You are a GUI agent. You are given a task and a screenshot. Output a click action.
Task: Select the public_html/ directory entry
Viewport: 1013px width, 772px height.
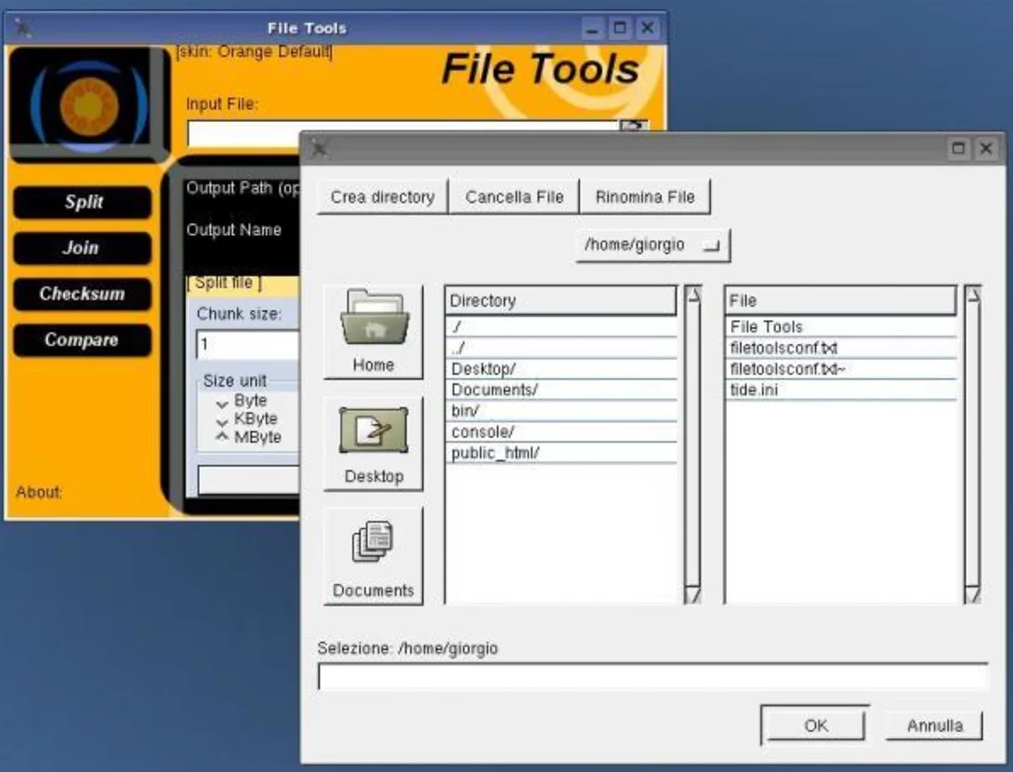561,453
